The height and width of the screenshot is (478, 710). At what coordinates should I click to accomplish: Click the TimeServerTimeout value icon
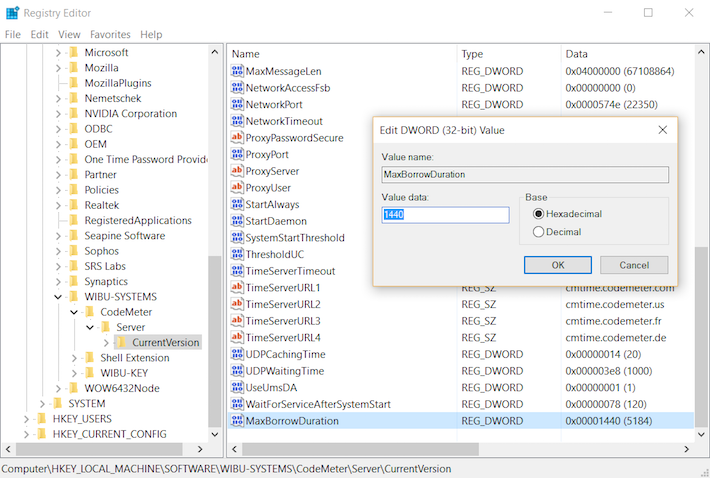[x=237, y=271]
